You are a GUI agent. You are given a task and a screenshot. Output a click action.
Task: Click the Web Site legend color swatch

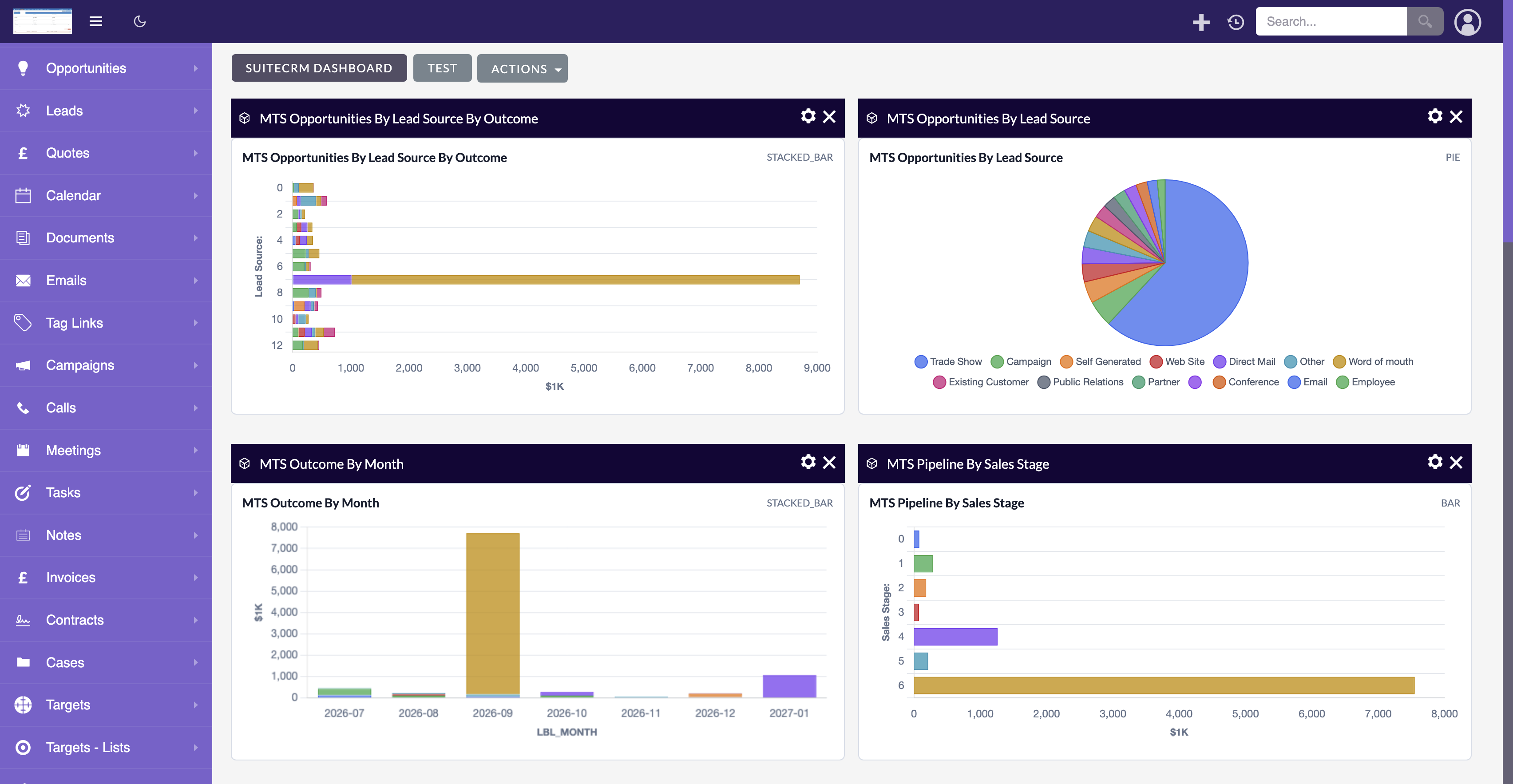1156,362
